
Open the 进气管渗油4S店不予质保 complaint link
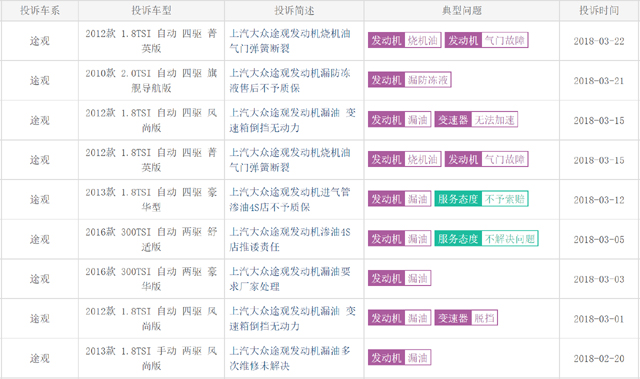pos(290,199)
